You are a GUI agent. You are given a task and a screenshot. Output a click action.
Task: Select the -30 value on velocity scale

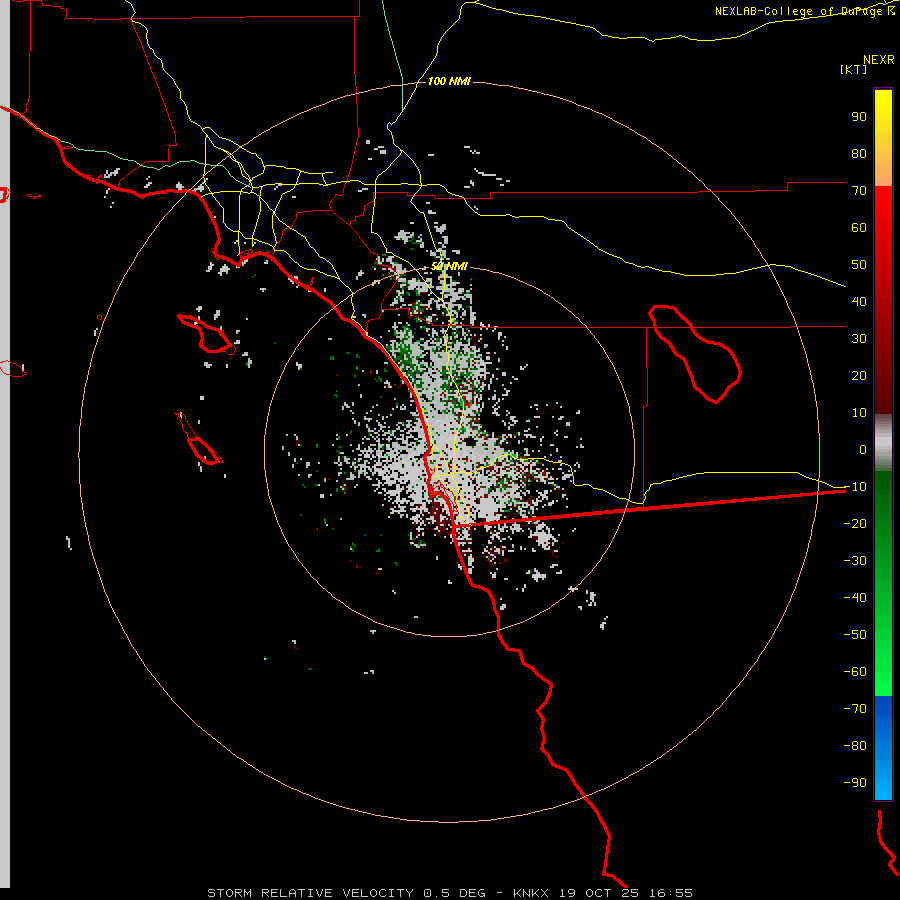855,561
